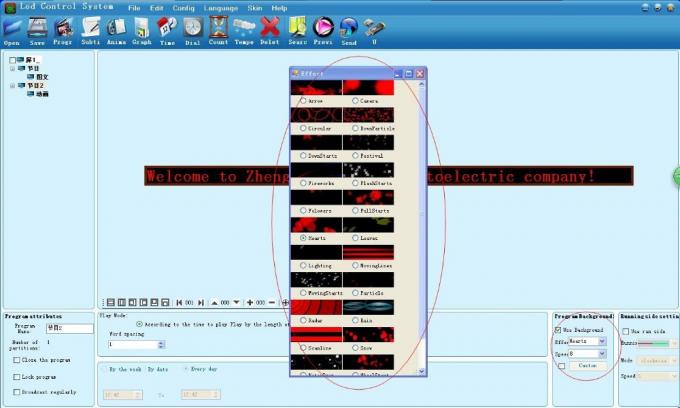This screenshot has width=680, height=408.
Task: Click the Effect window scrollbar up arrow
Action: [x=421, y=84]
